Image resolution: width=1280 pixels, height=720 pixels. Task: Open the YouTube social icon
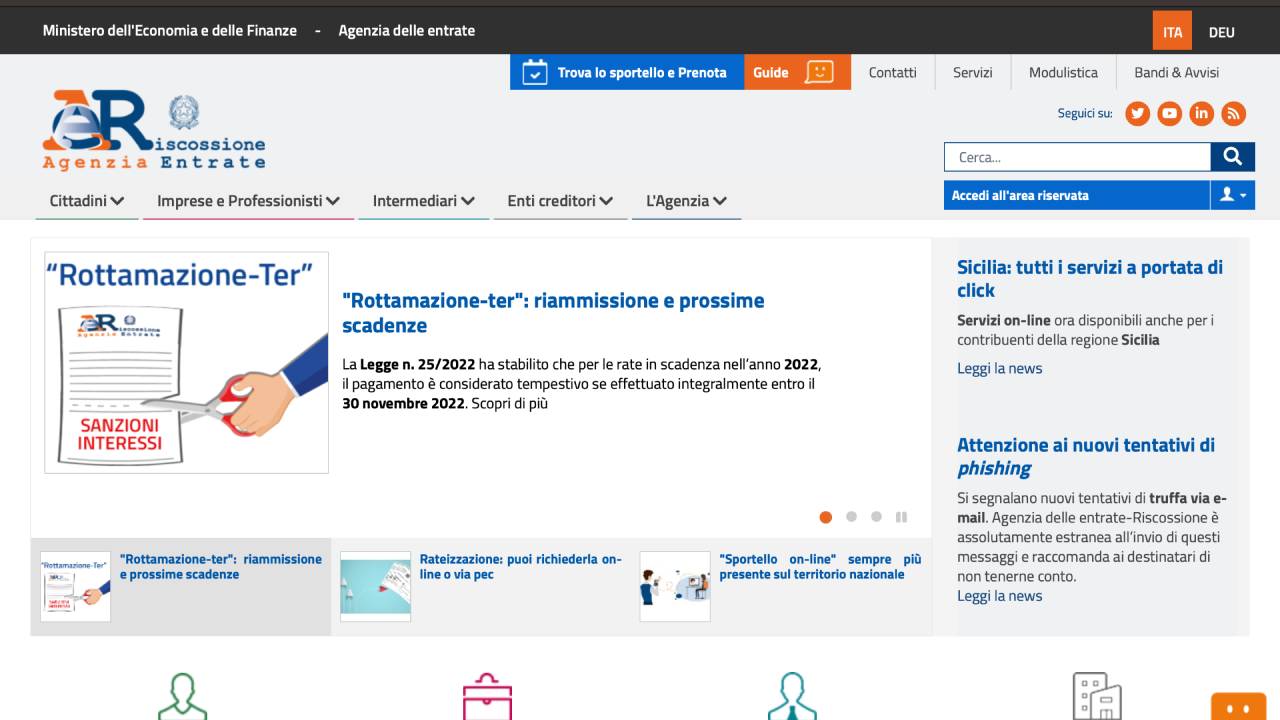coord(1169,113)
